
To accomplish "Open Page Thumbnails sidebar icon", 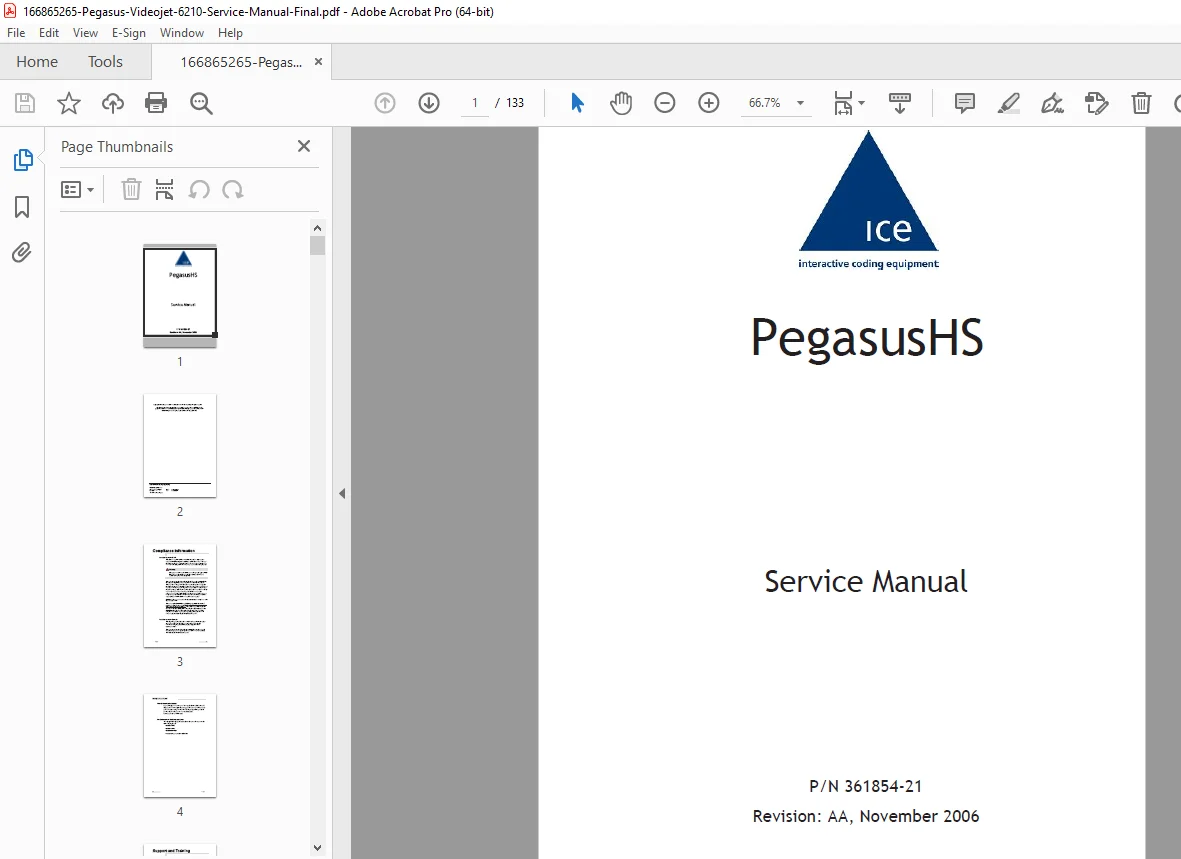I will pos(23,160).
